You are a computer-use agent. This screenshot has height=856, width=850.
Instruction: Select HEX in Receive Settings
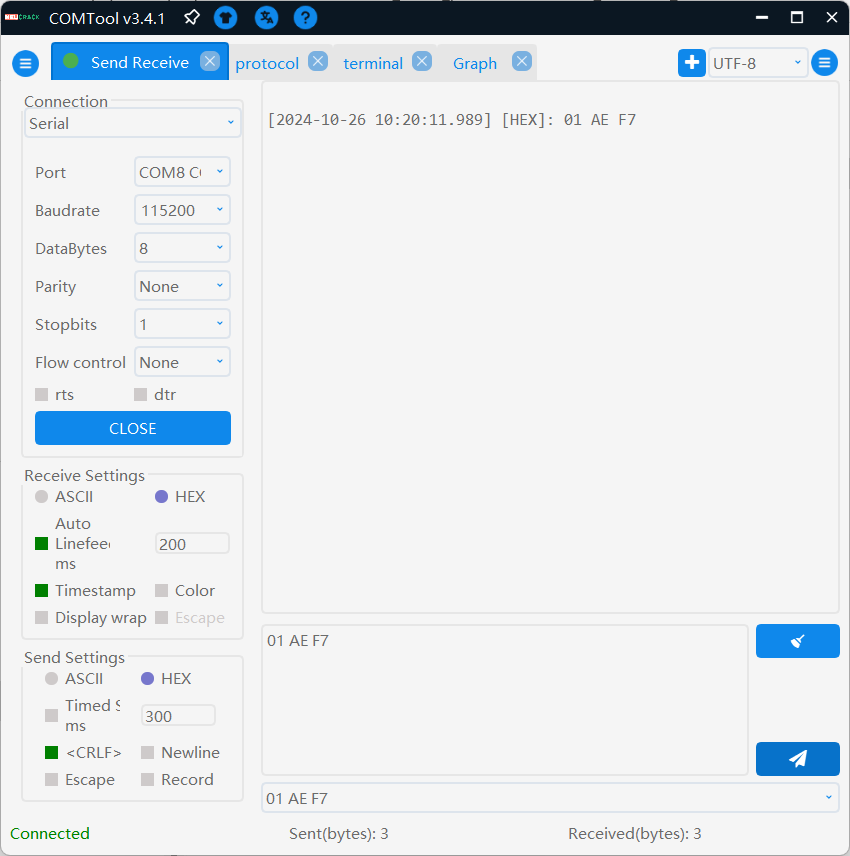[162, 497]
